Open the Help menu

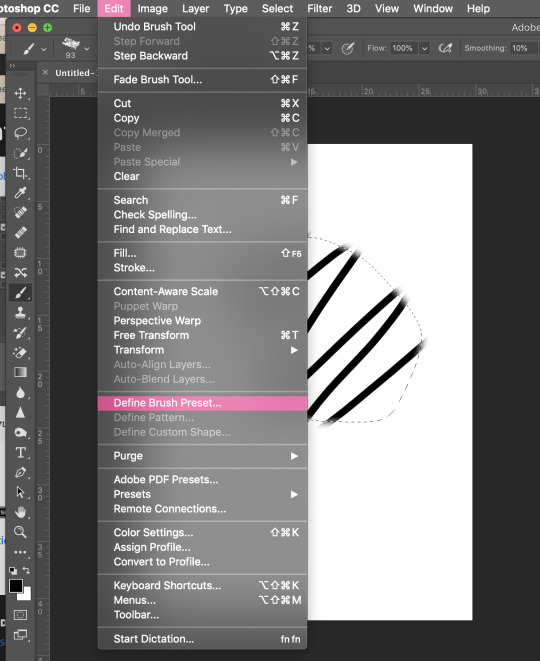pos(478,8)
